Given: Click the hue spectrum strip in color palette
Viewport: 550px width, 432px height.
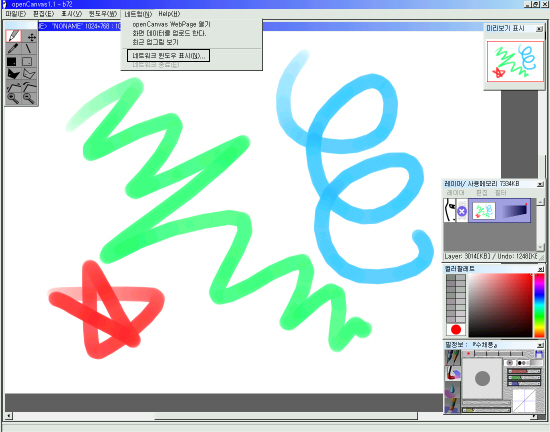Looking at the screenshot, I should [539, 305].
